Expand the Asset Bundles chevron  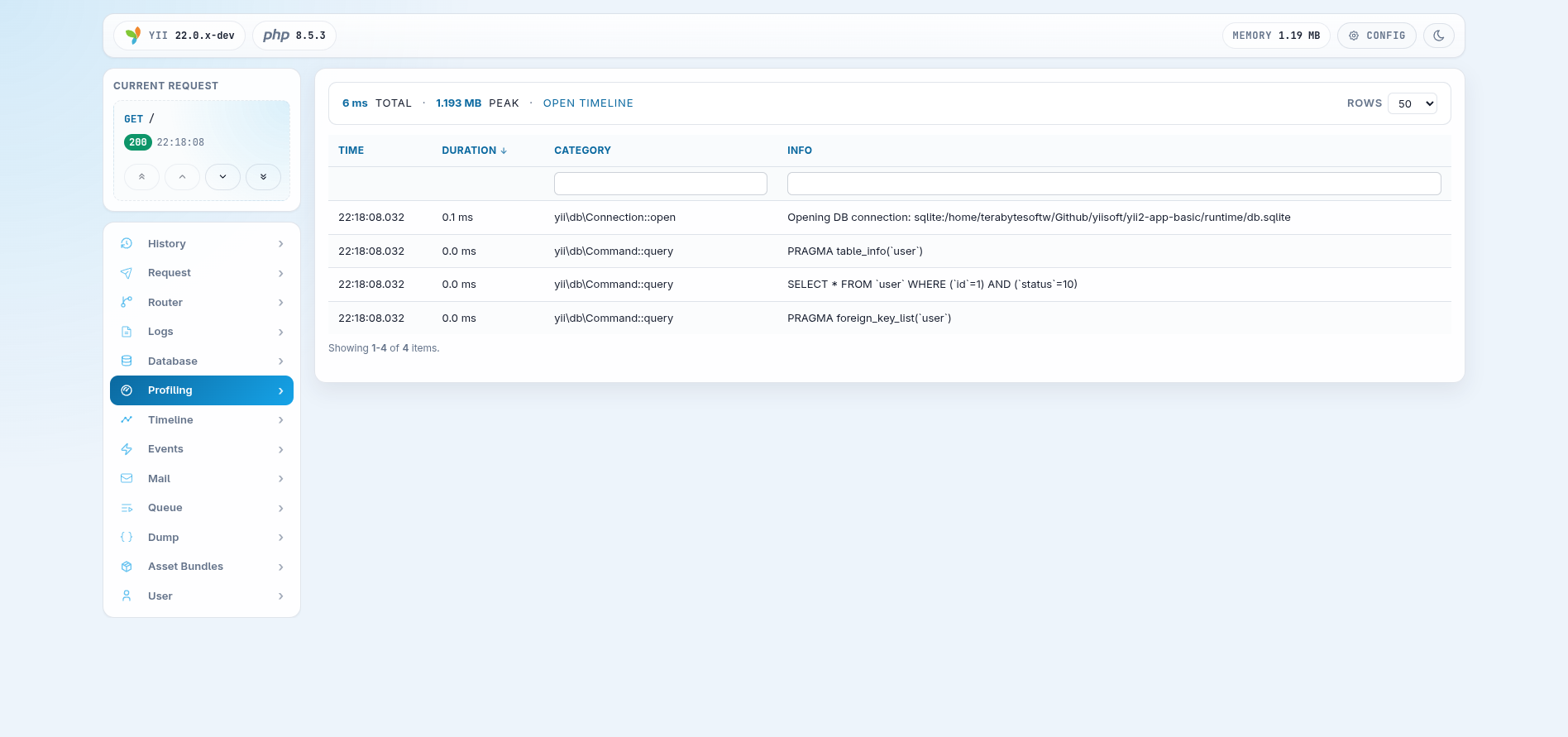(x=281, y=567)
